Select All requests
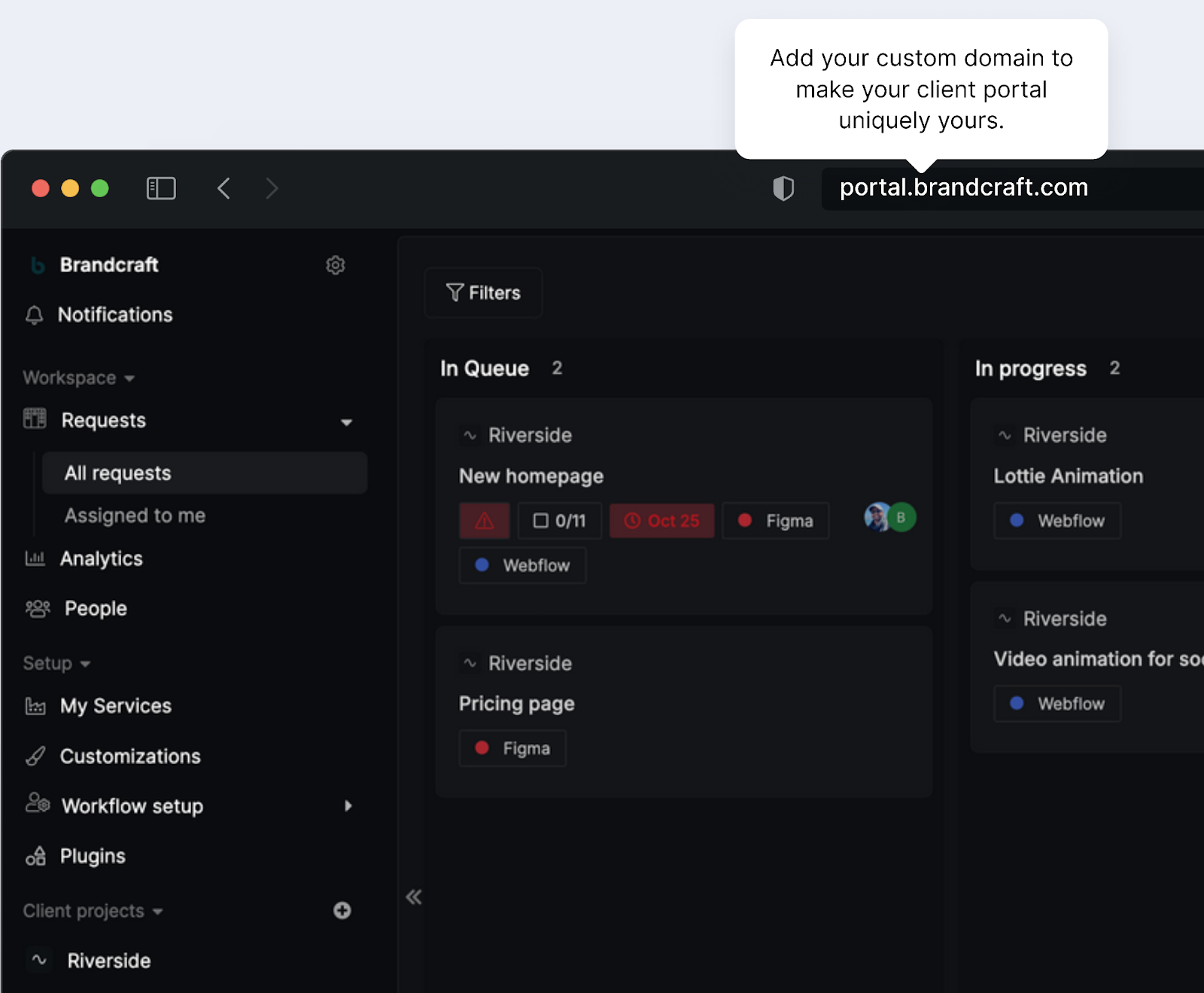 [117, 473]
